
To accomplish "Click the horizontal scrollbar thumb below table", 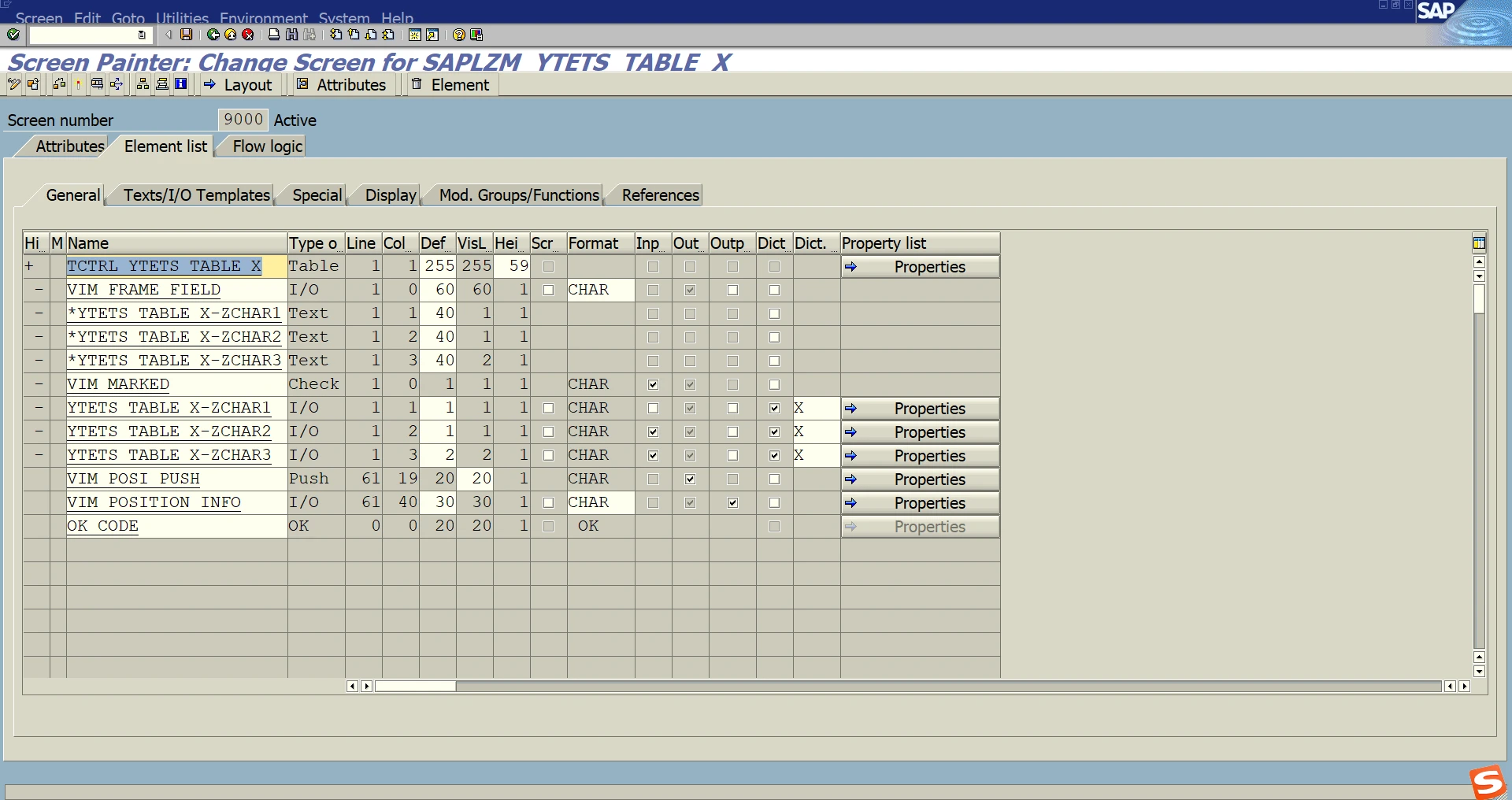I will click(x=415, y=687).
